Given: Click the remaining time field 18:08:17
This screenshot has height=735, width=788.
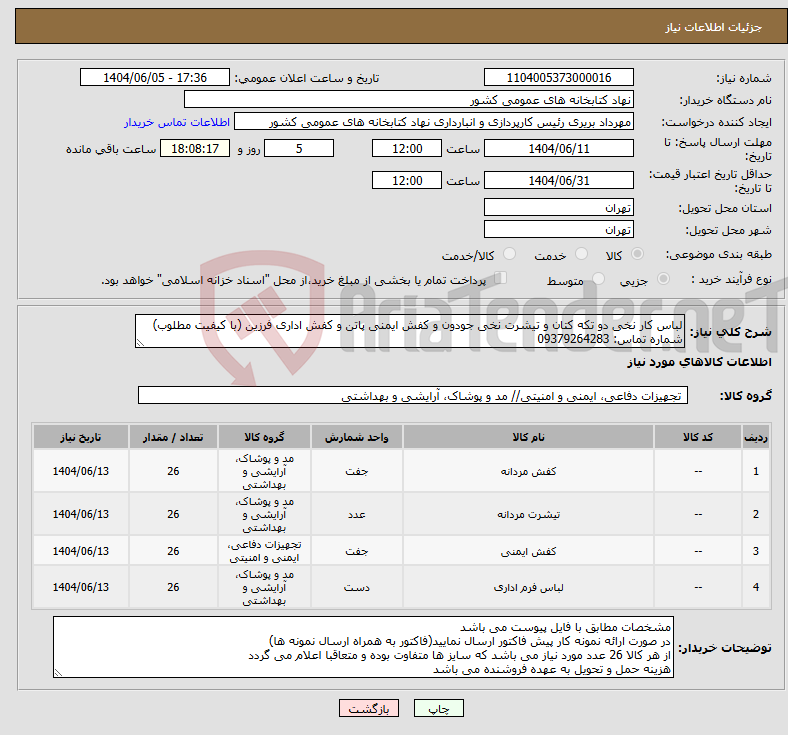Looking at the screenshot, I should 195,149.
